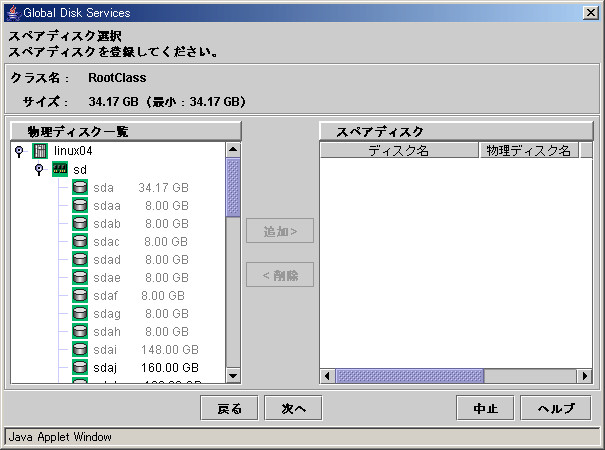
Task: Click the ディスク名 column header
Action: [x=398, y=150]
